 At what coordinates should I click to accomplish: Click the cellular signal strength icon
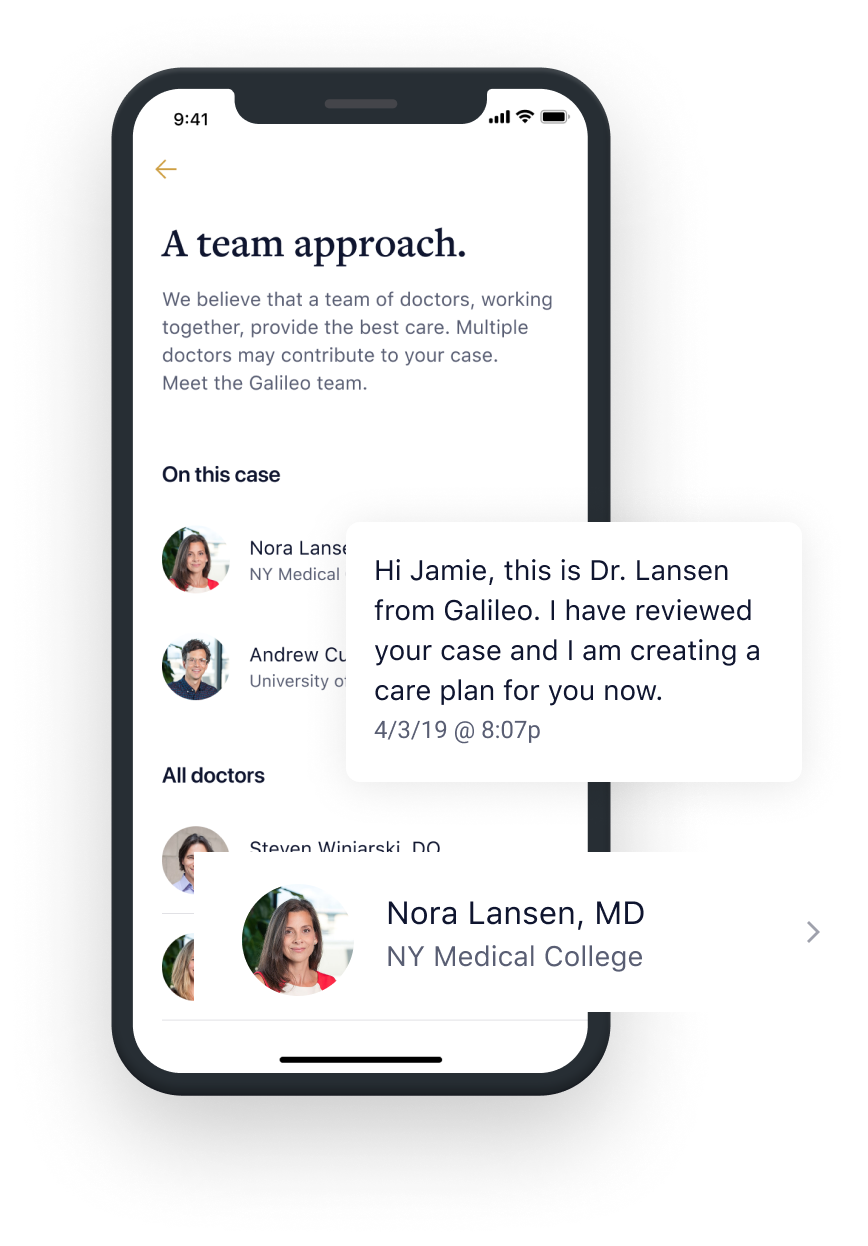coord(499,117)
